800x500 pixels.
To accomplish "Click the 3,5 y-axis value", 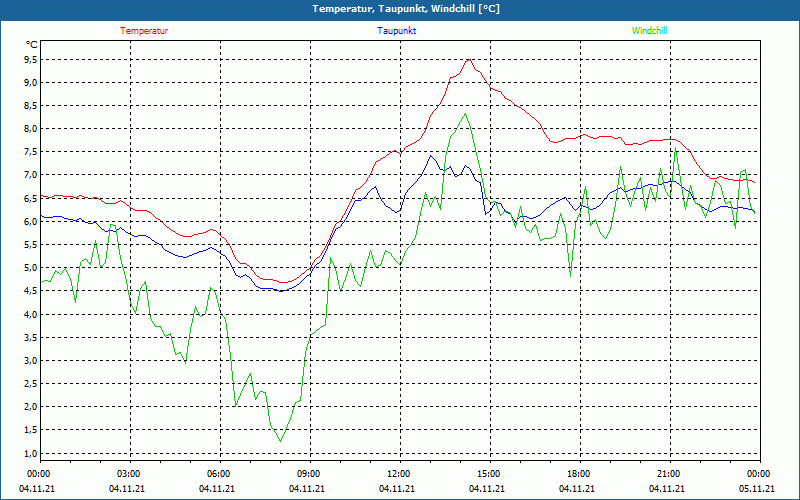I will click(31, 337).
